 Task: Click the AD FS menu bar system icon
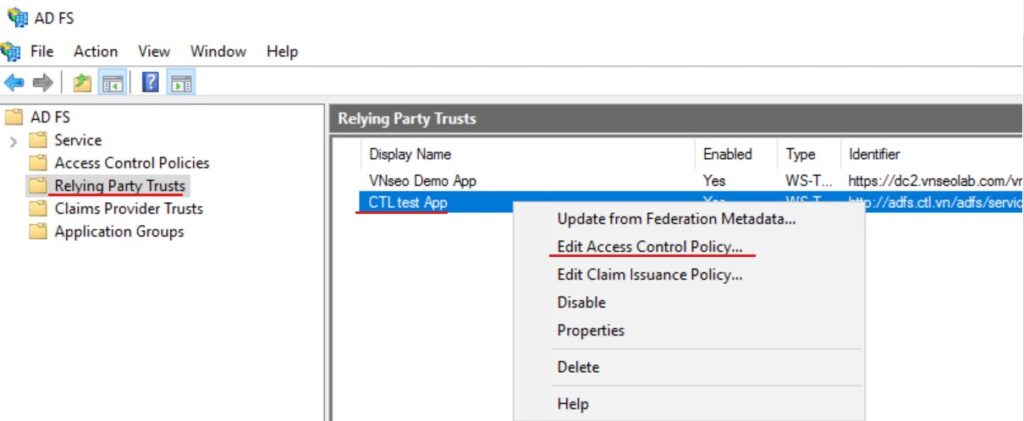point(12,51)
